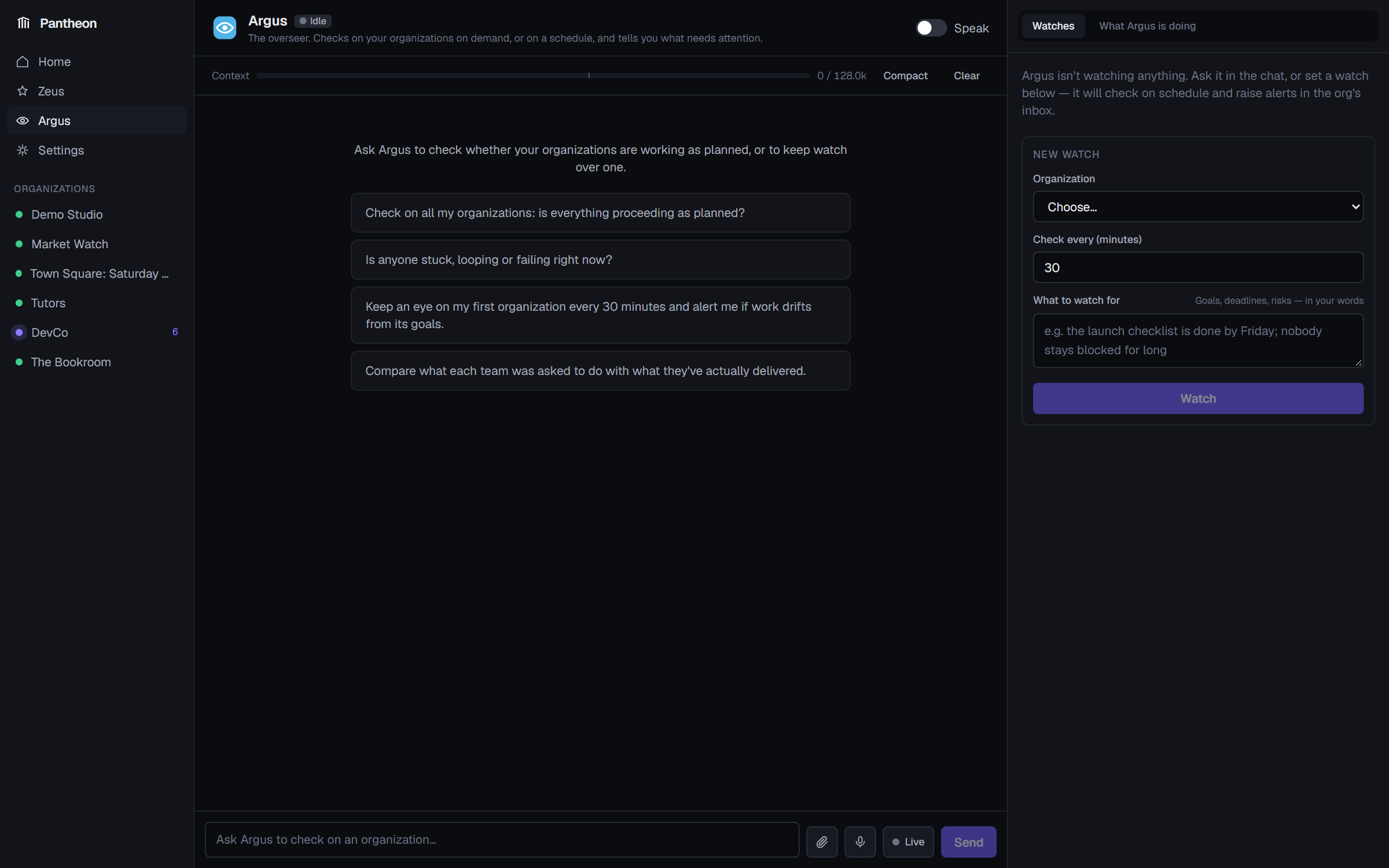This screenshot has width=1389, height=868.
Task: Click the Check every minutes field
Action: point(1198,268)
